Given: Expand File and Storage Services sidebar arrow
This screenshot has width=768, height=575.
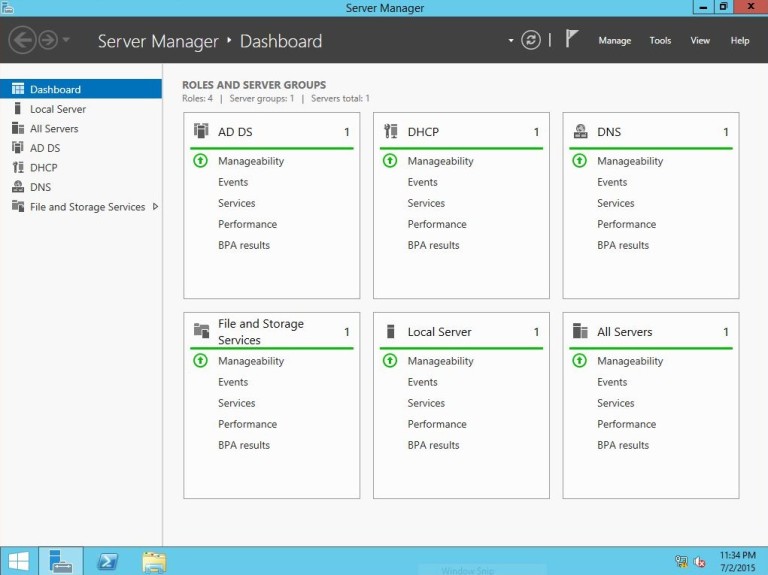Looking at the screenshot, I should (155, 207).
